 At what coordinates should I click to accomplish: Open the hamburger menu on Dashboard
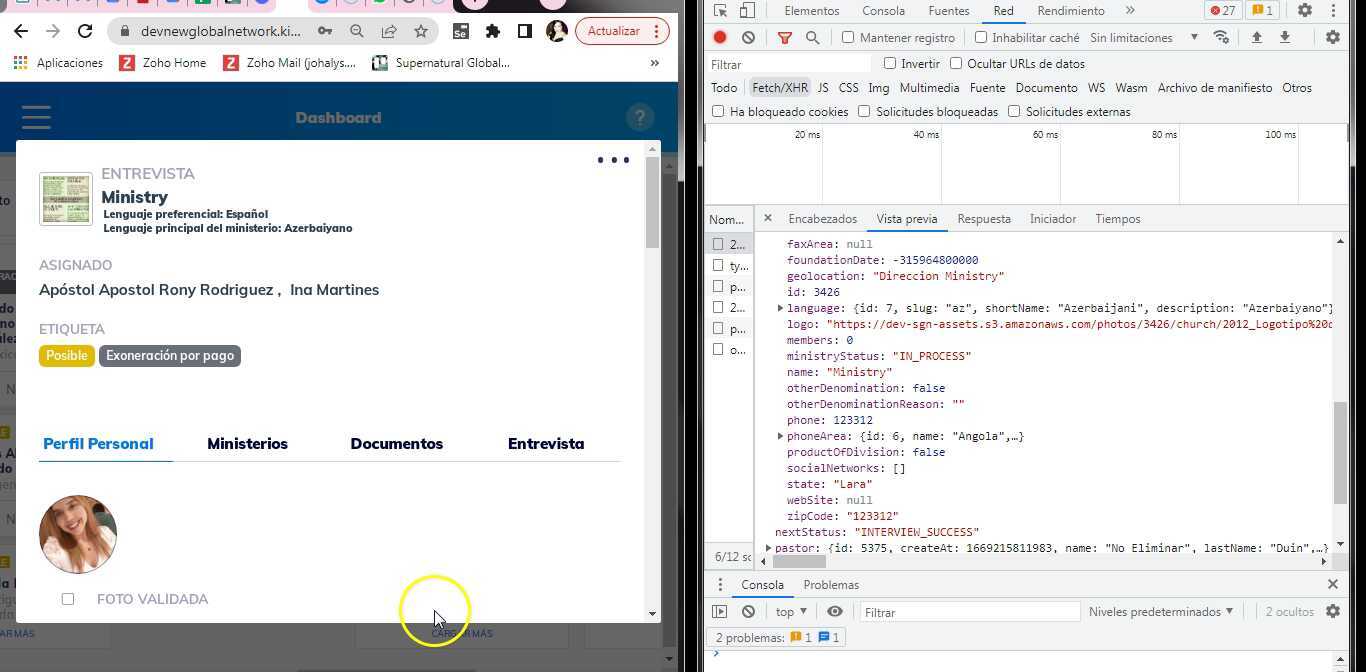coord(36,118)
